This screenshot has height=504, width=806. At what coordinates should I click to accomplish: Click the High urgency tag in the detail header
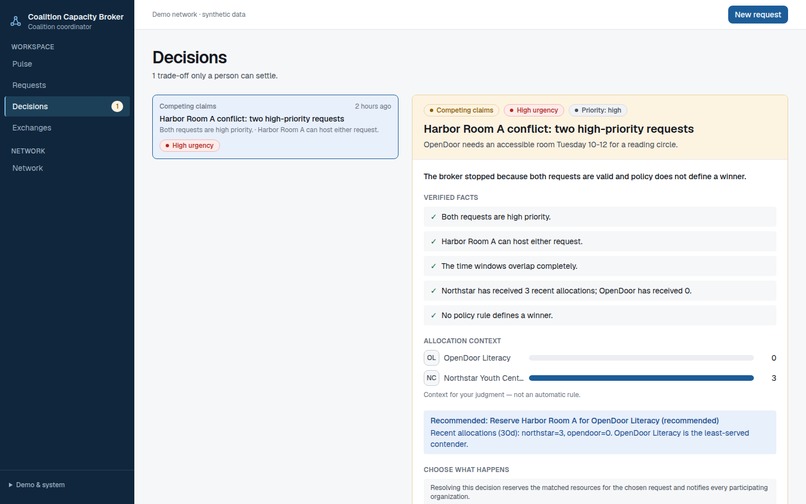tap(534, 110)
